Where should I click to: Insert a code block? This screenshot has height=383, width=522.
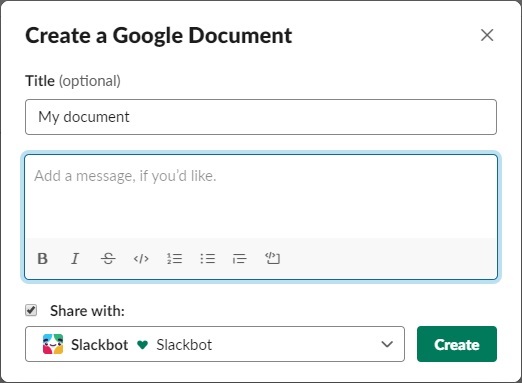[x=272, y=259]
